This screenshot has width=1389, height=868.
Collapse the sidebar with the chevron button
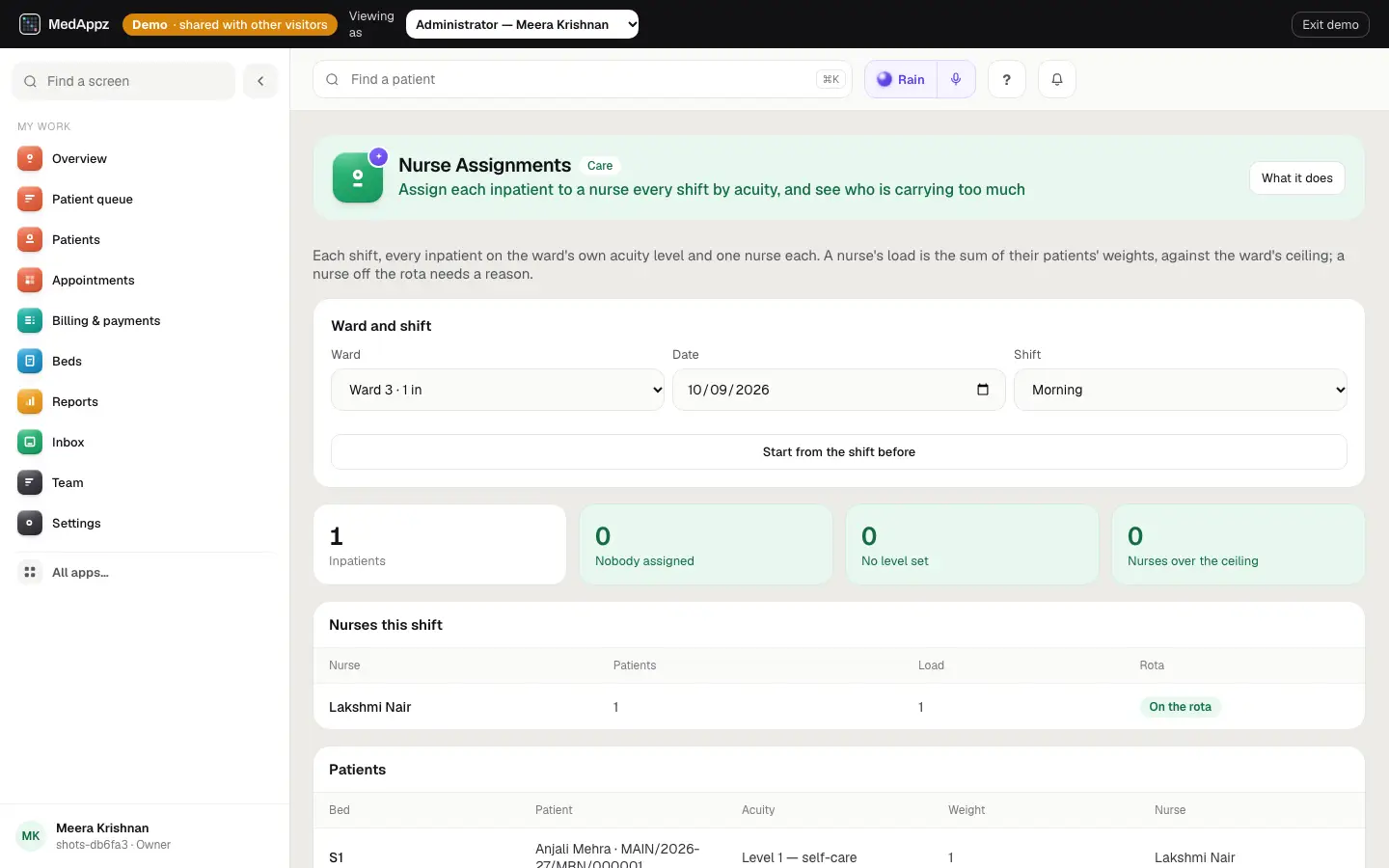pyautogui.click(x=260, y=81)
